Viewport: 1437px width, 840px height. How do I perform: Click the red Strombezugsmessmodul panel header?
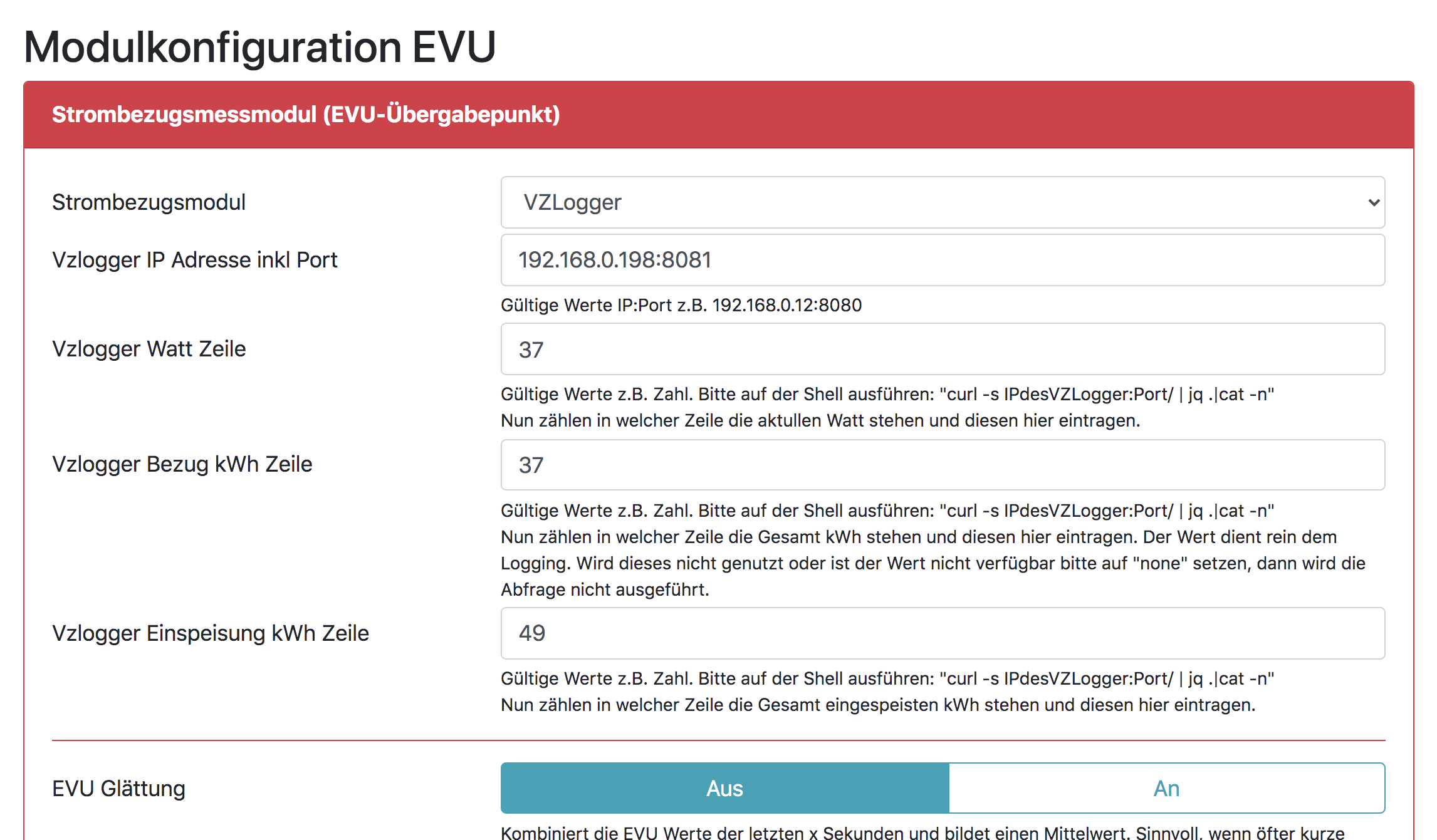[718, 115]
